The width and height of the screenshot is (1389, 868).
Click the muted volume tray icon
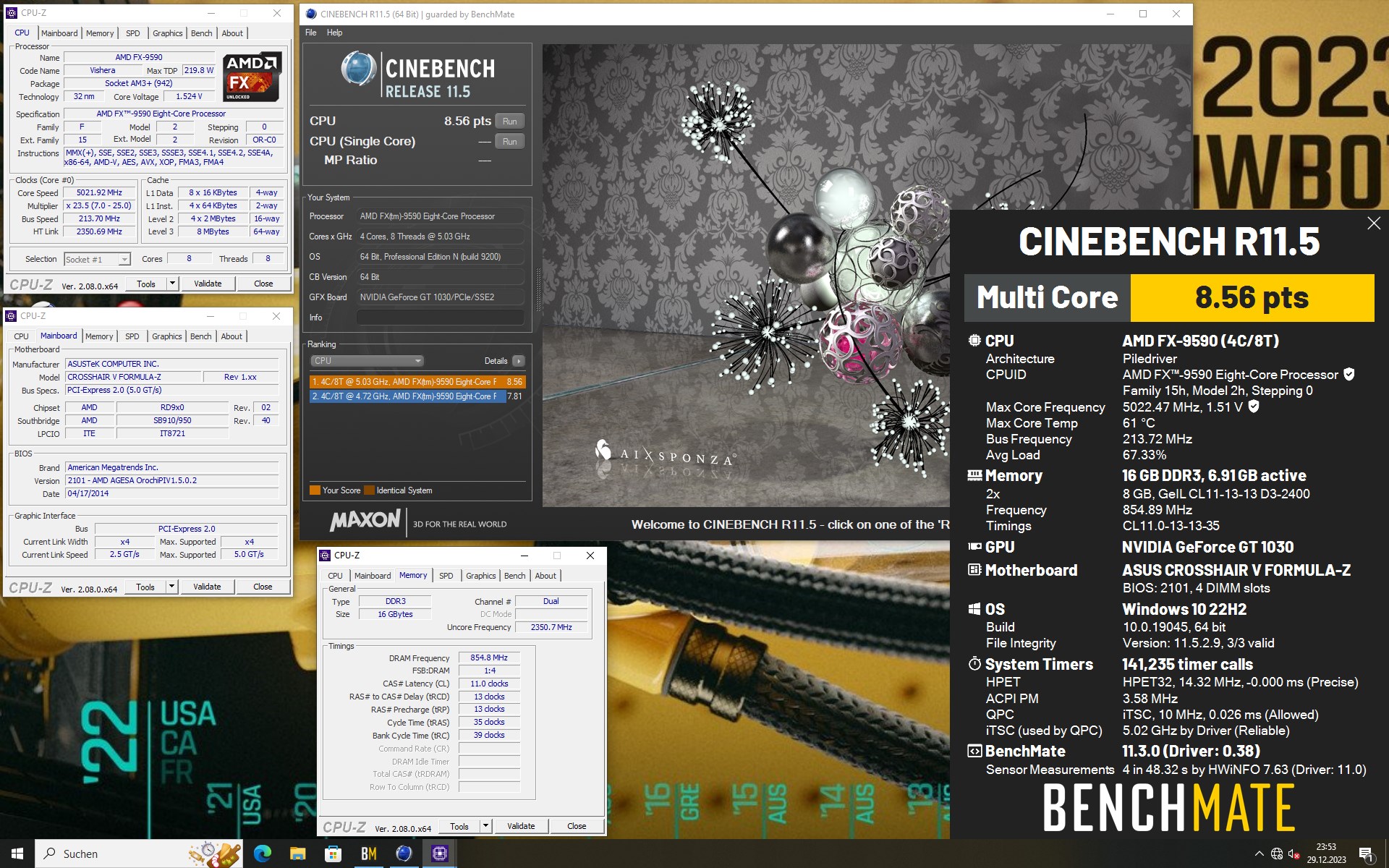1294,854
